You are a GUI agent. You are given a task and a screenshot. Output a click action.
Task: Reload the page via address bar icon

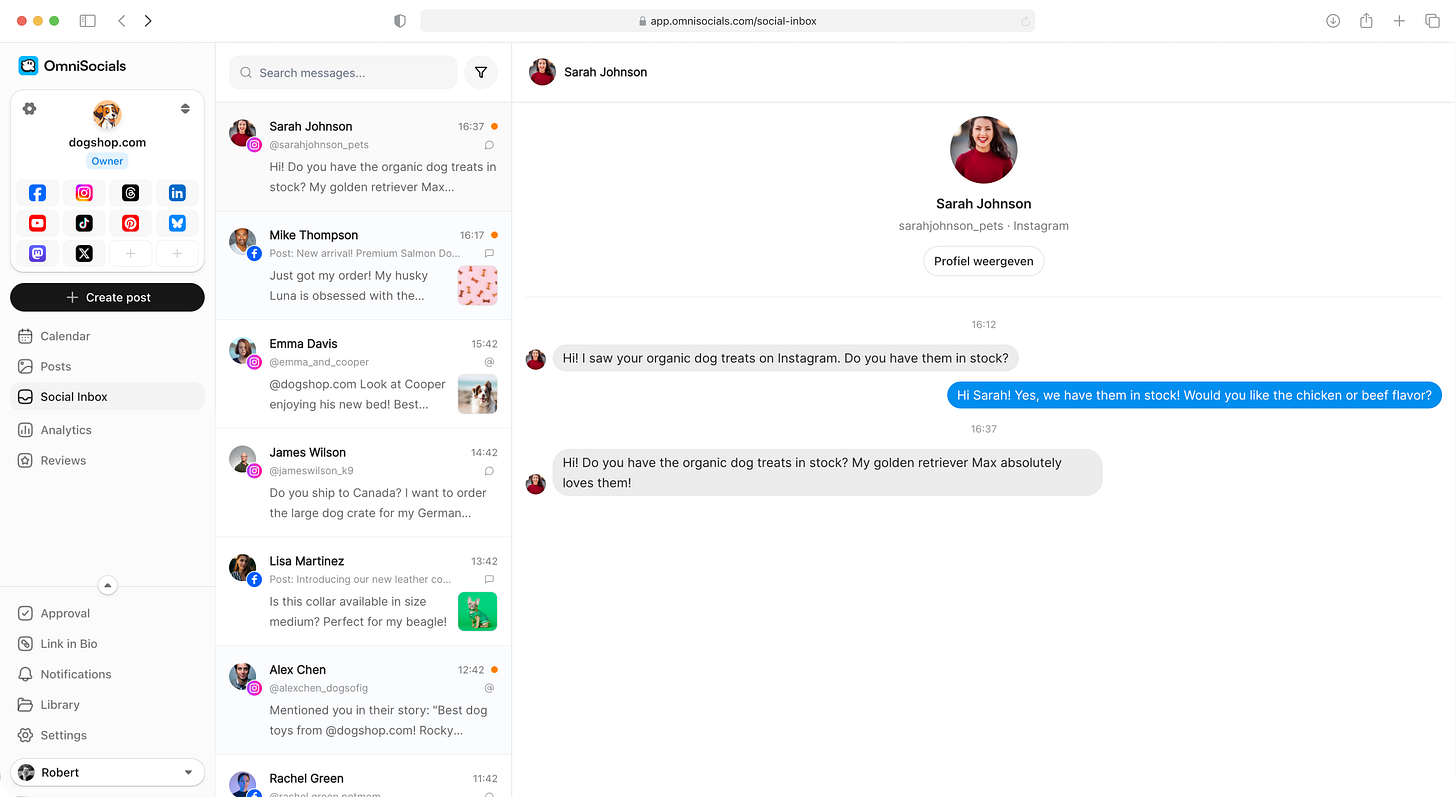tap(1025, 21)
